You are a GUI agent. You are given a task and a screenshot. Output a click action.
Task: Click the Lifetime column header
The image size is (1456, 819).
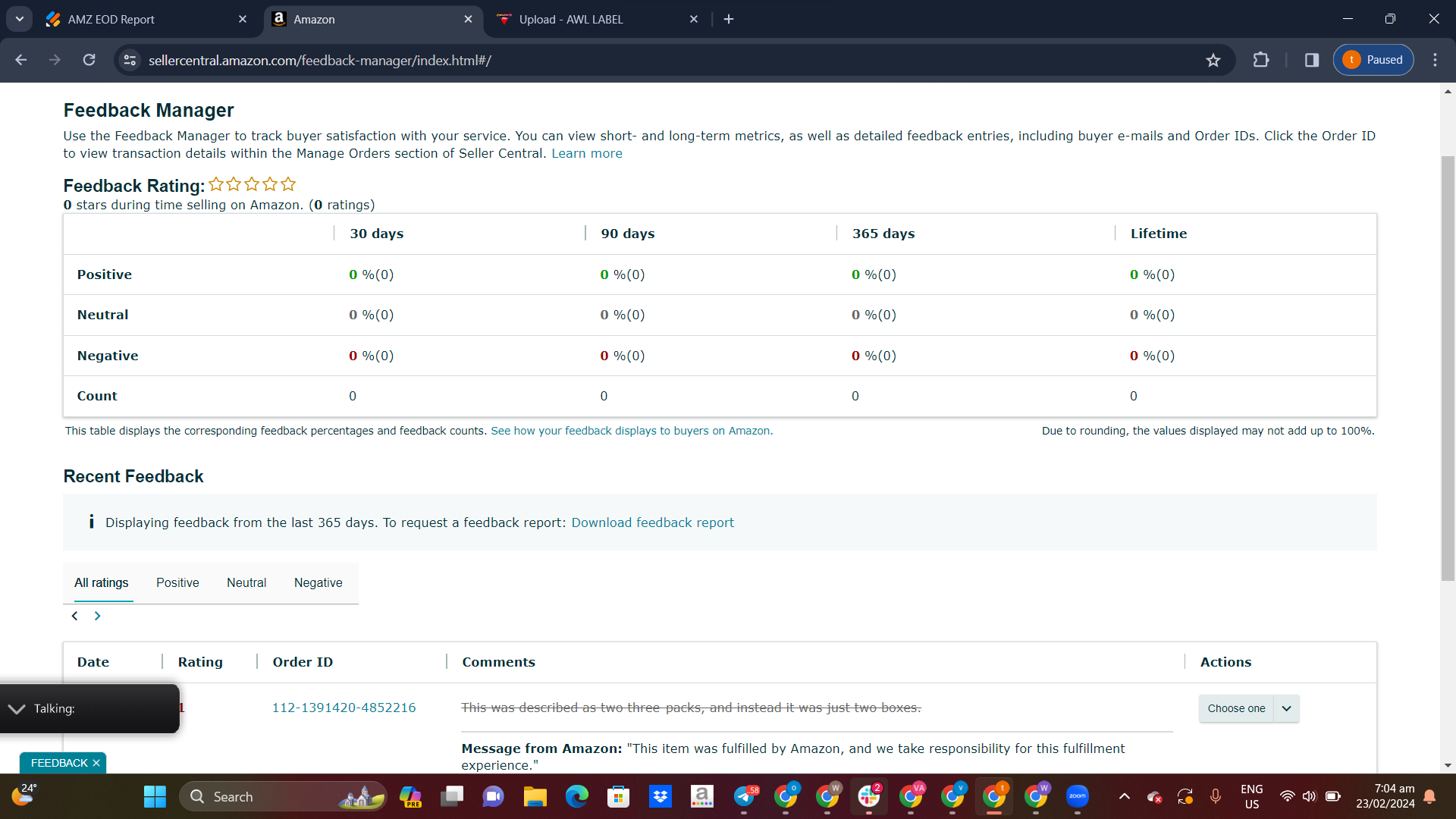pos(1159,234)
